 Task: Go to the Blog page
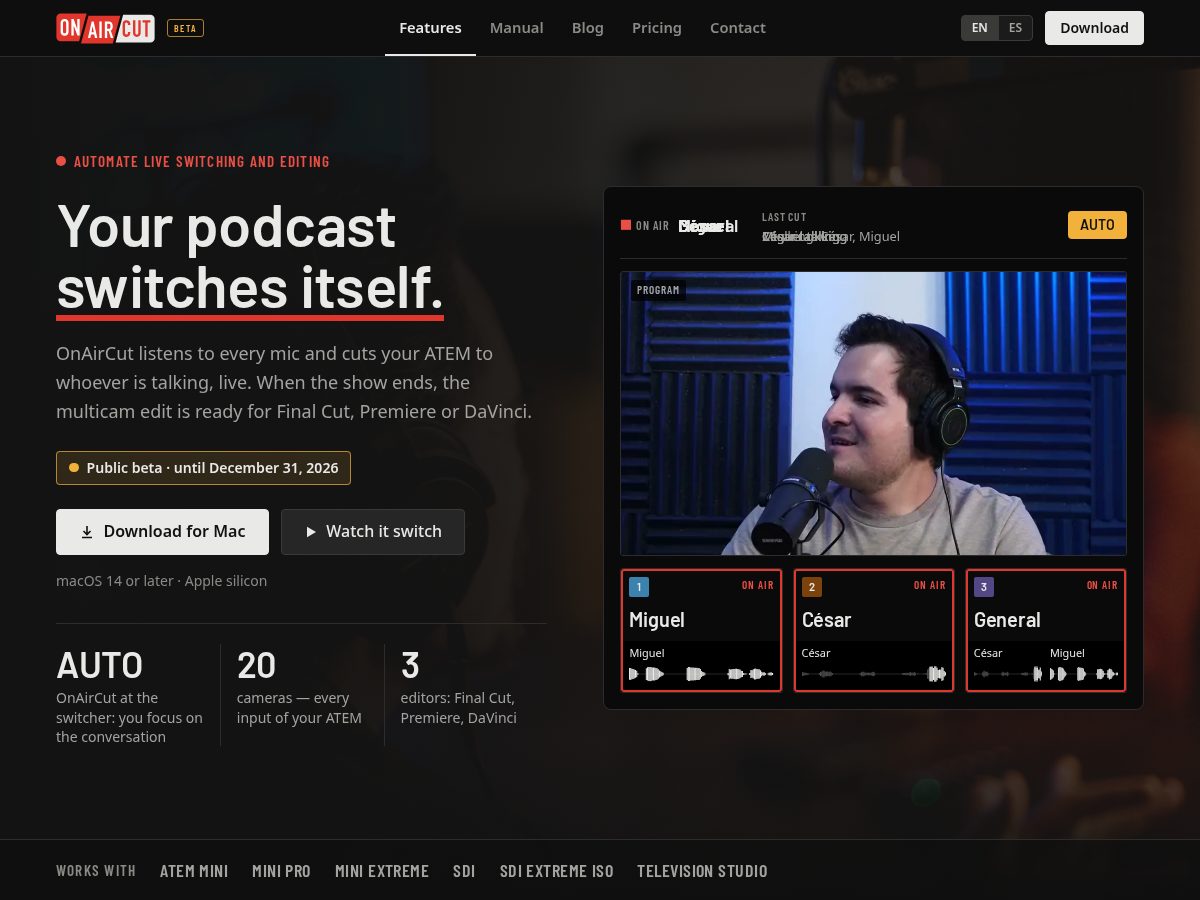588,28
